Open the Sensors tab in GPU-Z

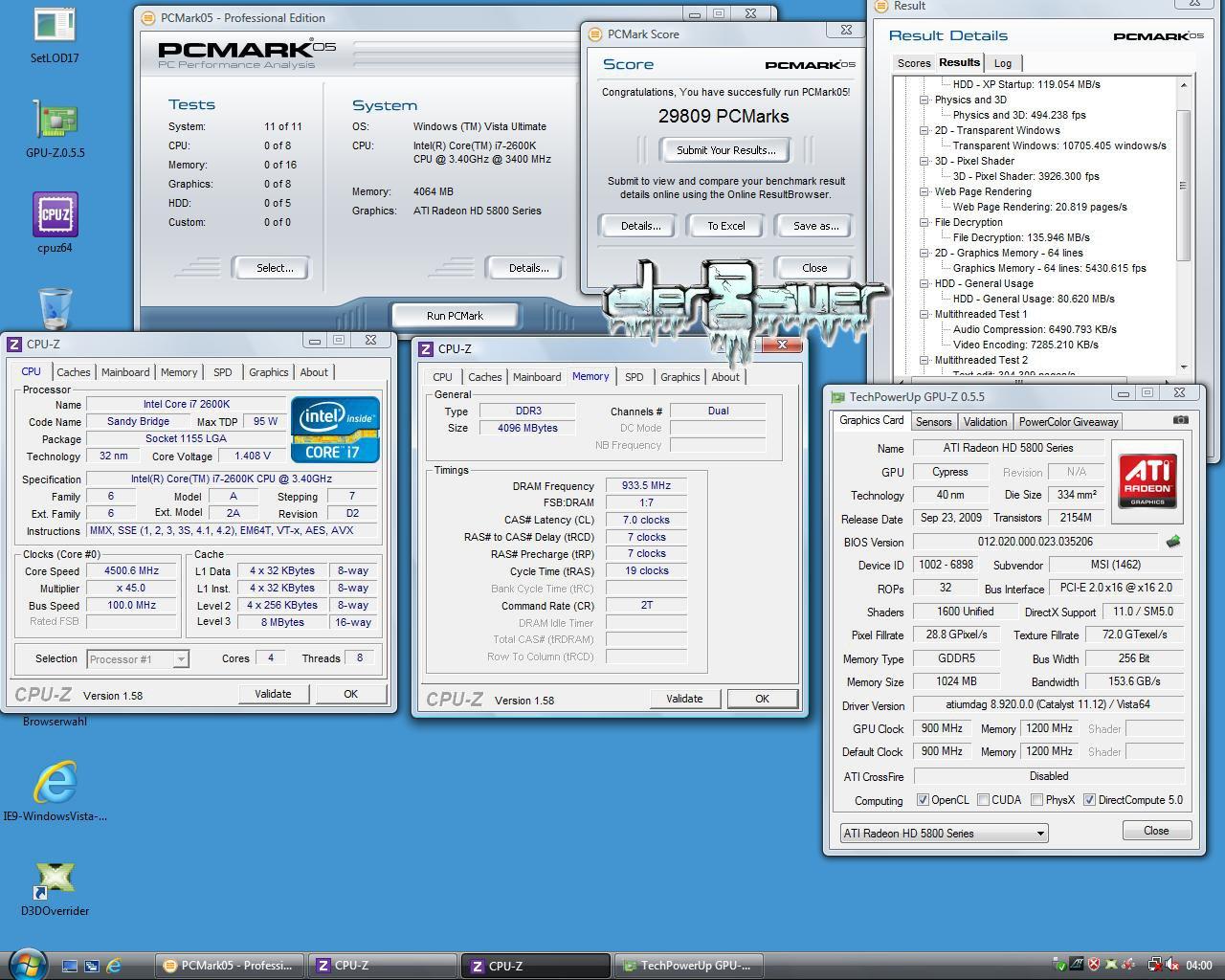coord(933,422)
